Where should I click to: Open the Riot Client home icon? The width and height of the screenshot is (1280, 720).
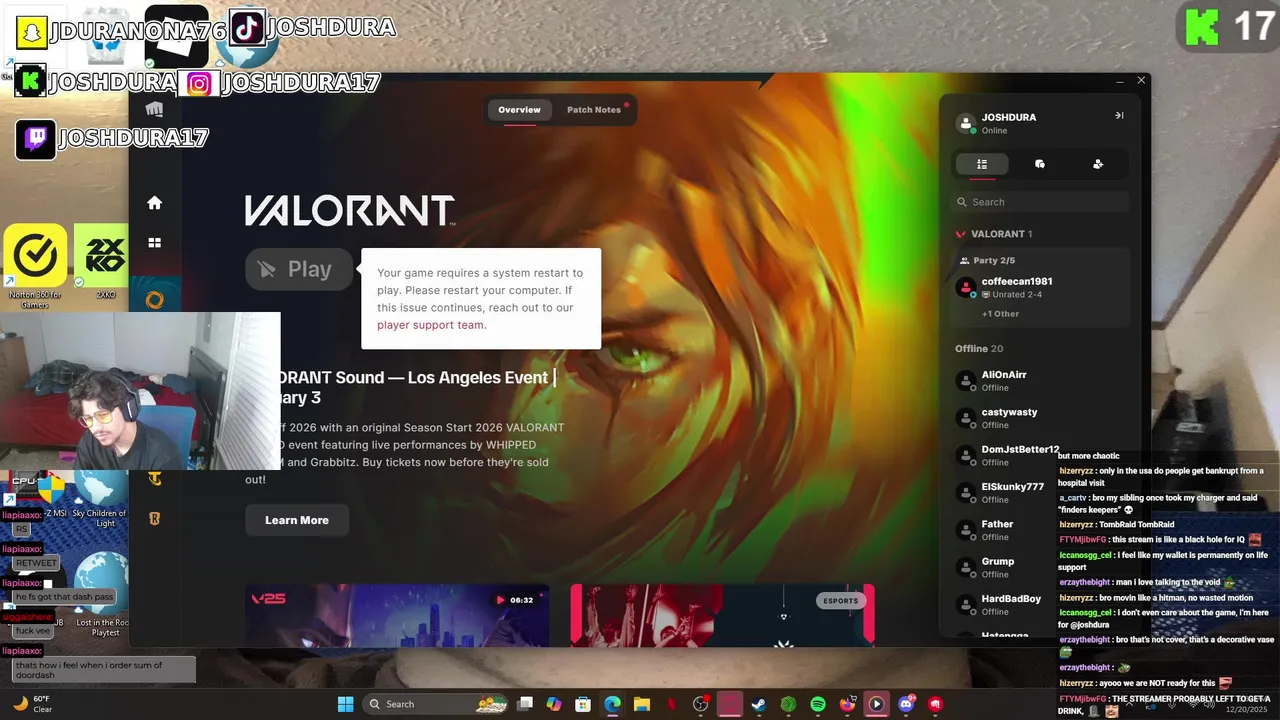click(154, 203)
